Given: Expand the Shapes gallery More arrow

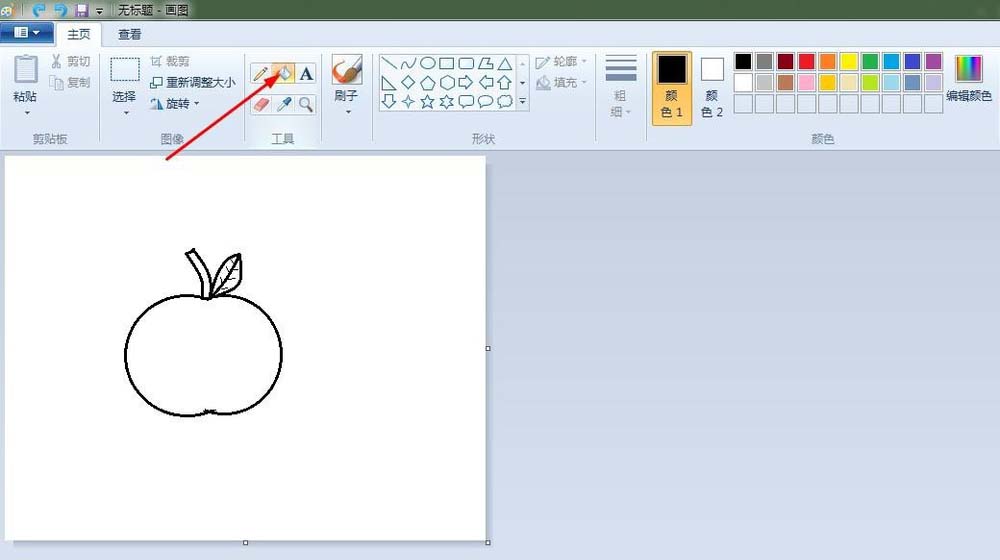Looking at the screenshot, I should pos(522,101).
